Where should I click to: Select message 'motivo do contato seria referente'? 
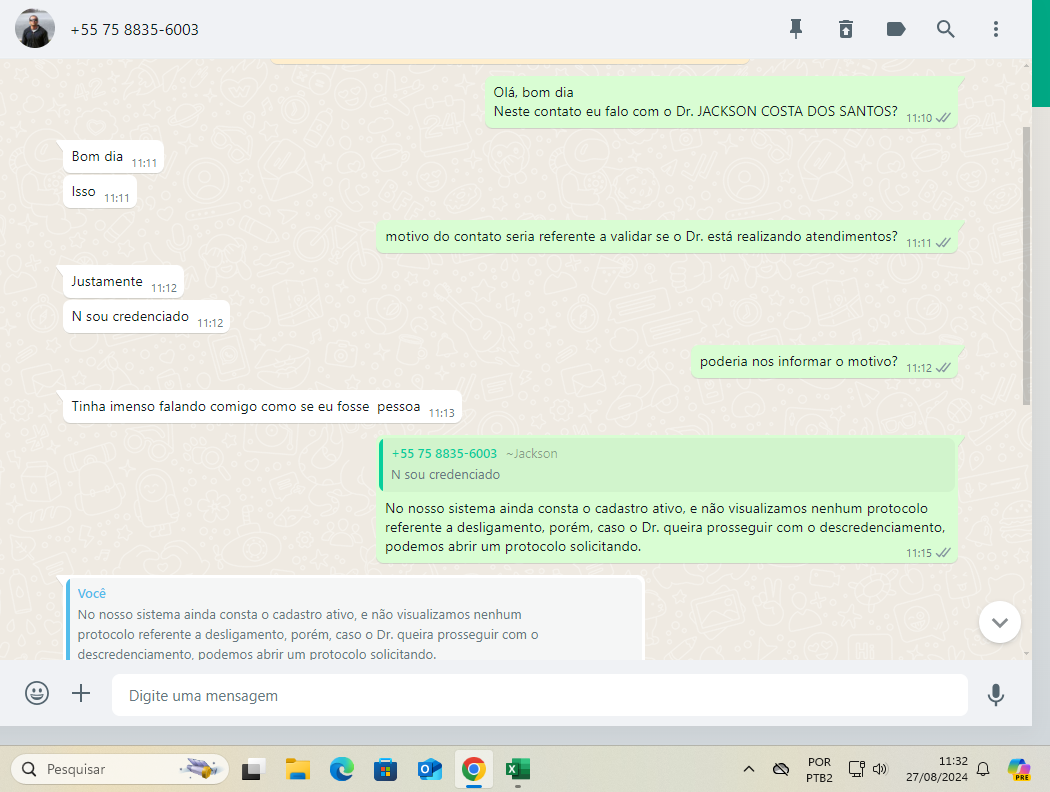click(x=666, y=236)
